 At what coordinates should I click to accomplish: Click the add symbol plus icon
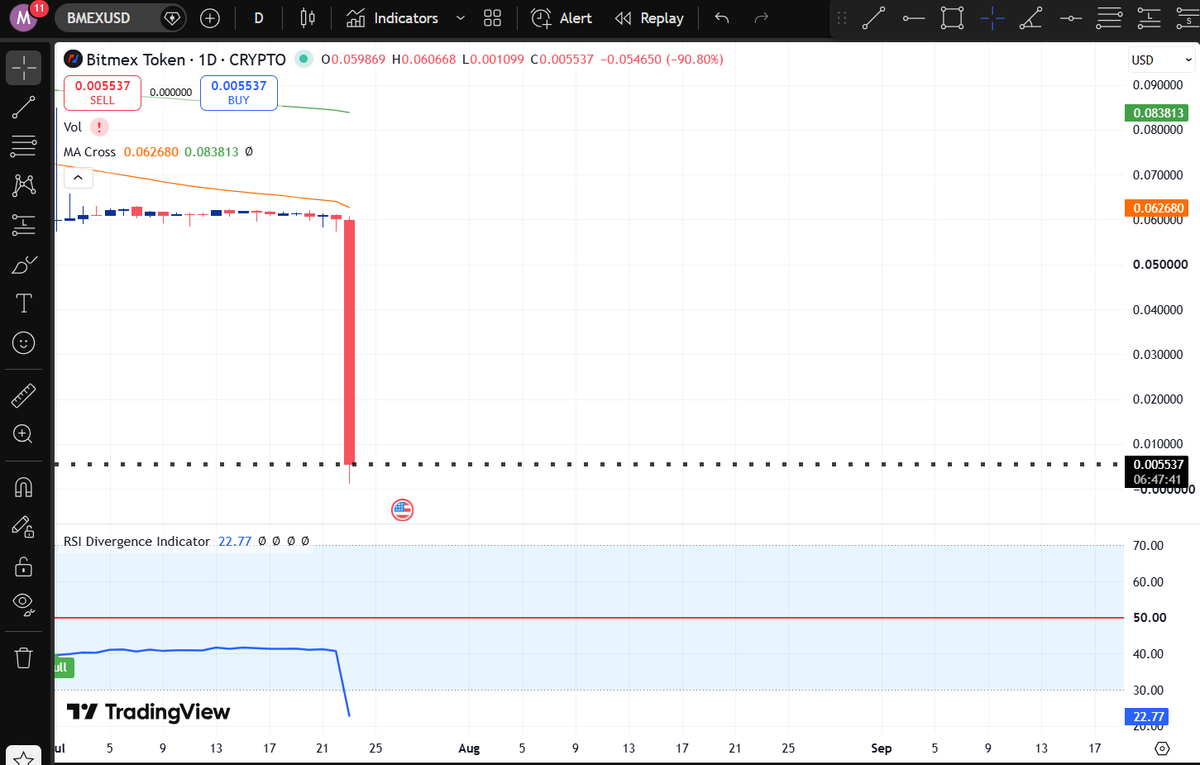click(x=211, y=18)
